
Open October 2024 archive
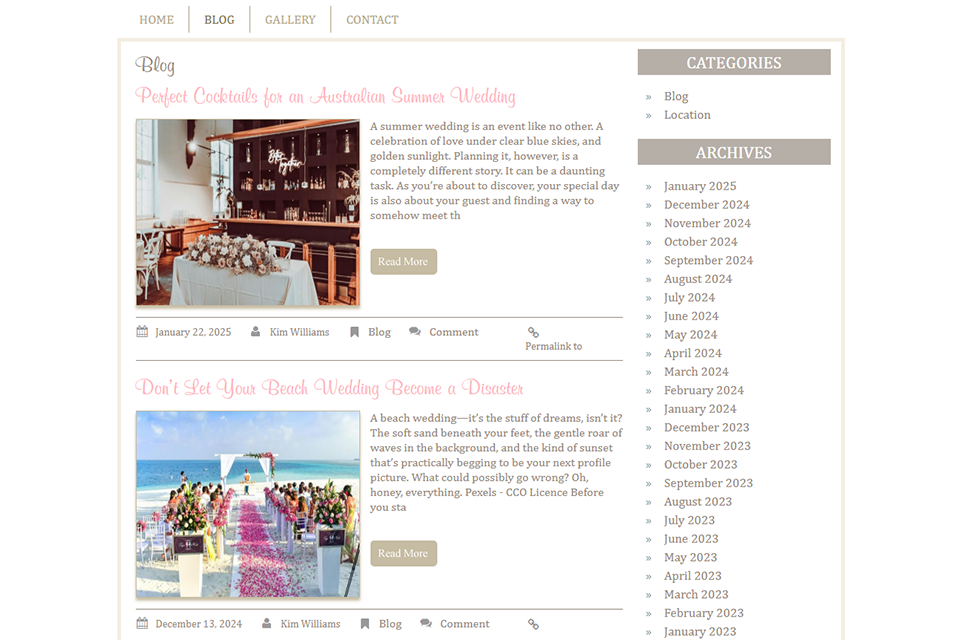coord(700,242)
